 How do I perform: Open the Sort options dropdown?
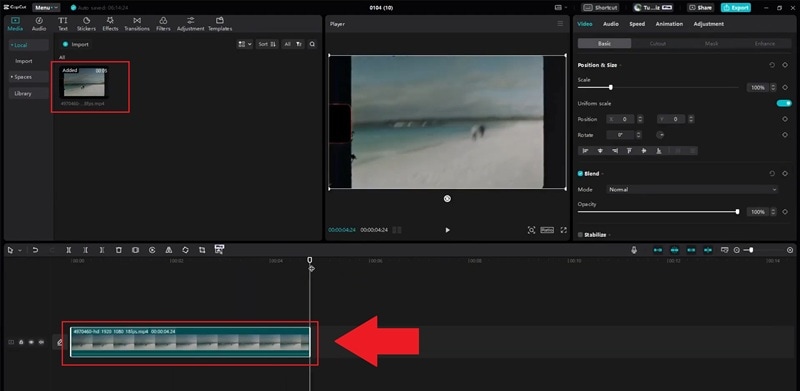point(267,44)
